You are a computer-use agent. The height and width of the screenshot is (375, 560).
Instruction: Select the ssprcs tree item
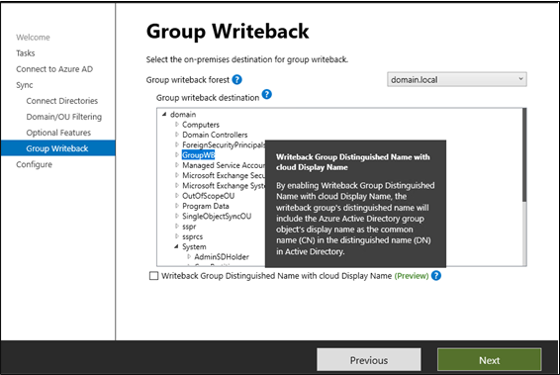point(192,236)
